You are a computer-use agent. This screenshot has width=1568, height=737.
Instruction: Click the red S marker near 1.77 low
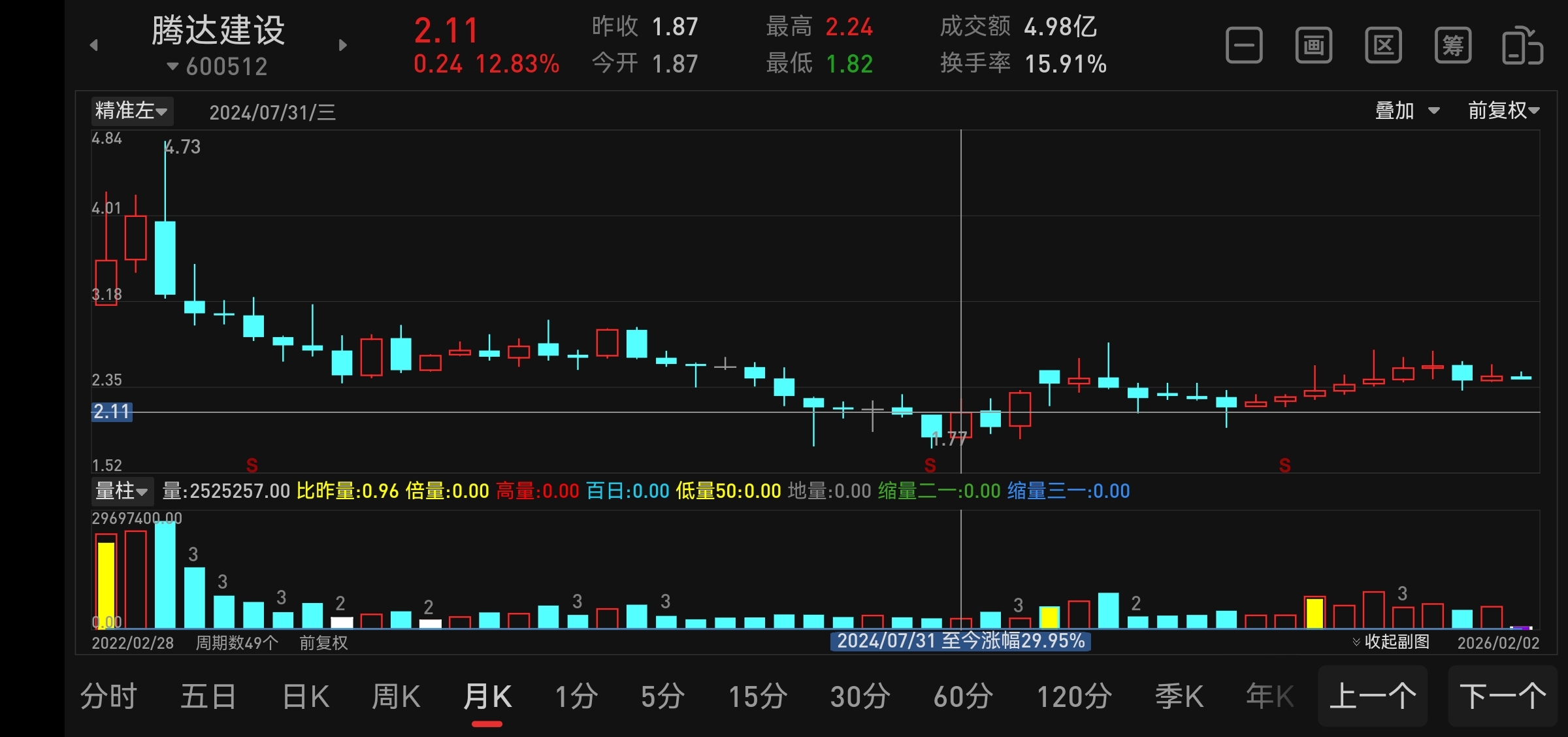pyautogui.click(x=930, y=465)
